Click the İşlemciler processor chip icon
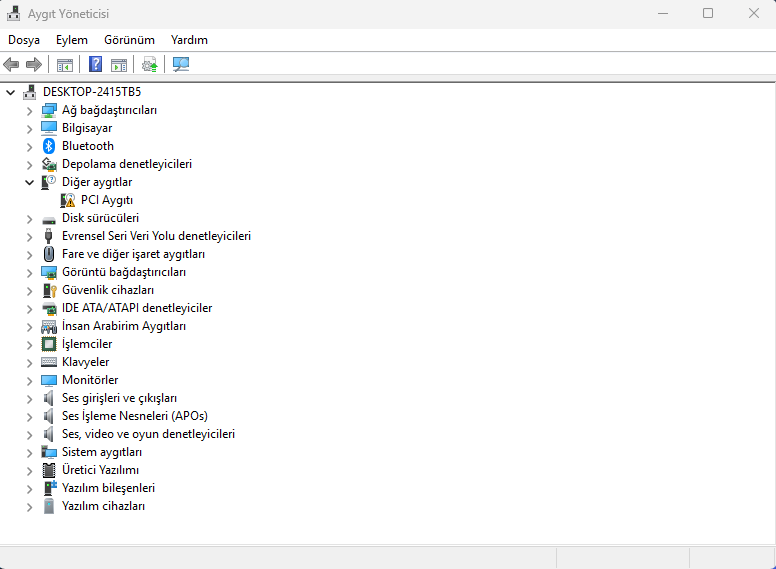Viewport: 776px width, 569px height. click(49, 344)
